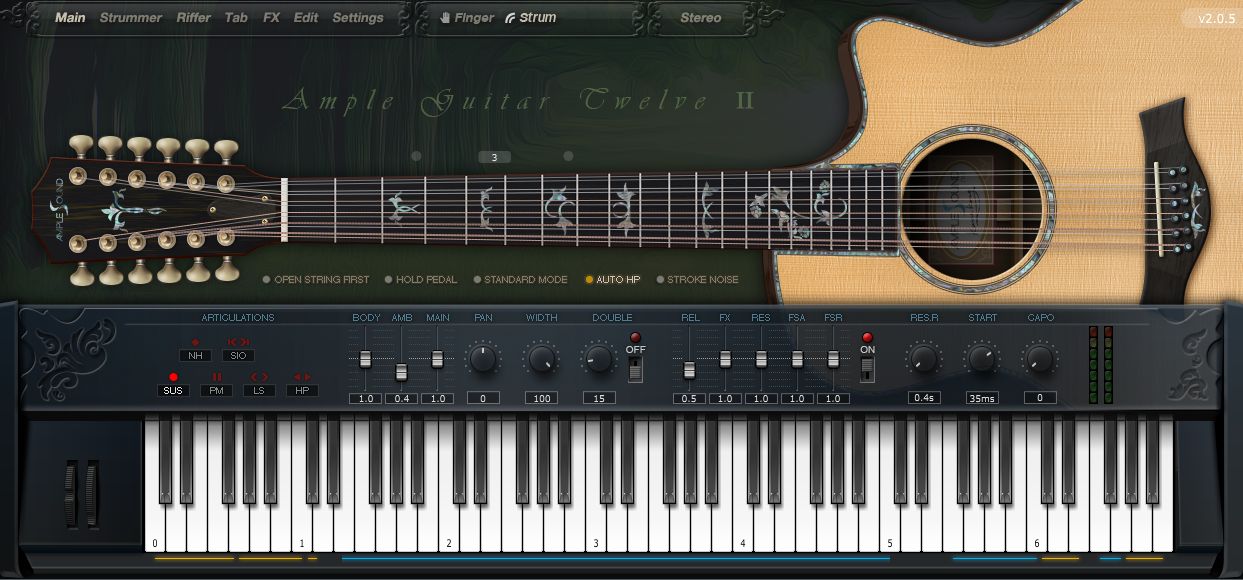Click the RES.R knob
1243x580 pixels.
923,358
